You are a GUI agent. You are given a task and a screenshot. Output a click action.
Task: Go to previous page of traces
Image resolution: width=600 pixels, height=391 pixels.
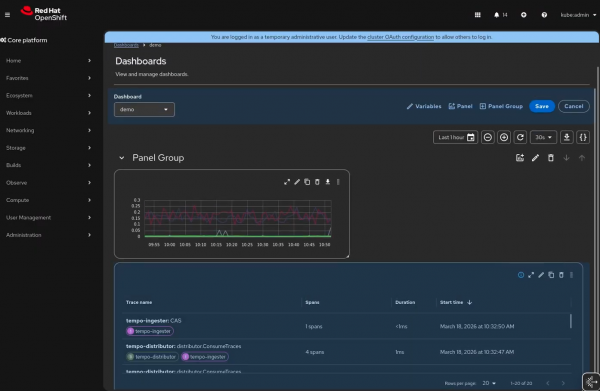point(548,383)
